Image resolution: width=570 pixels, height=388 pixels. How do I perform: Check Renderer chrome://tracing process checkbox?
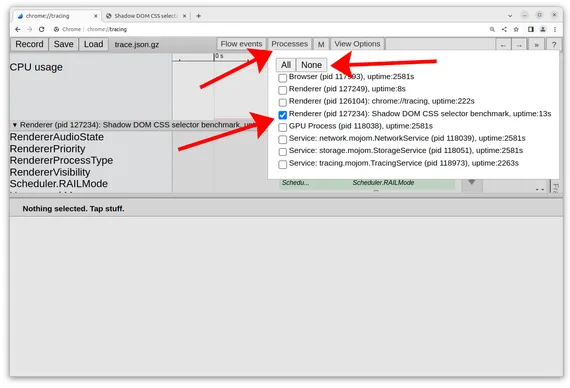pos(282,102)
